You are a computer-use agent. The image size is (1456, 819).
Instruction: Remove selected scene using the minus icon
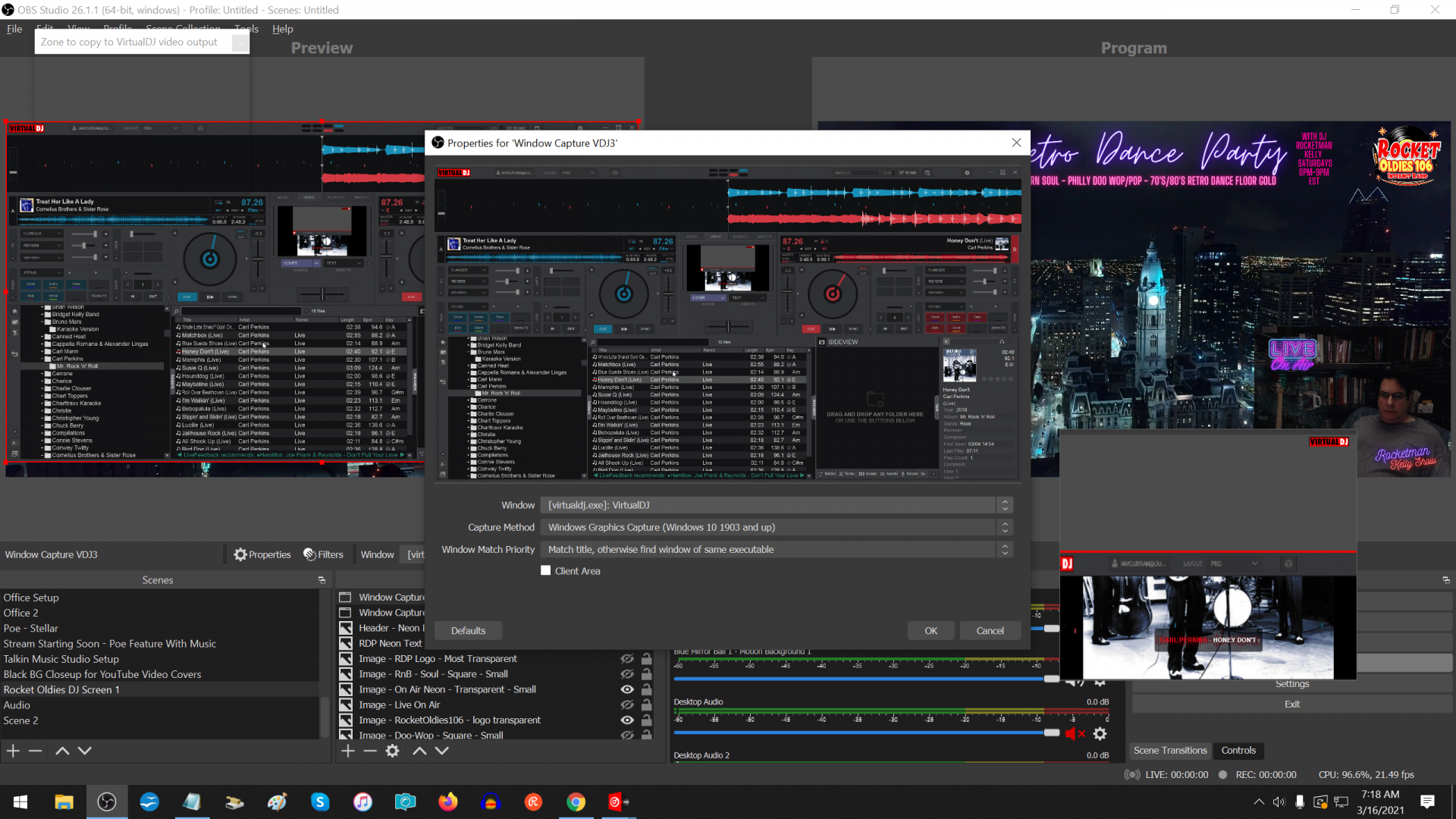35,751
